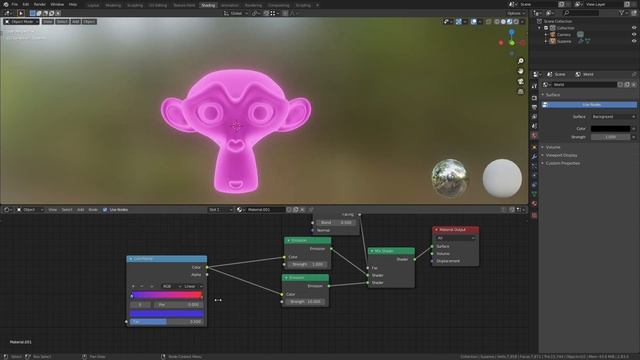Switch perspective/orthographic view grid icon

click(521, 91)
